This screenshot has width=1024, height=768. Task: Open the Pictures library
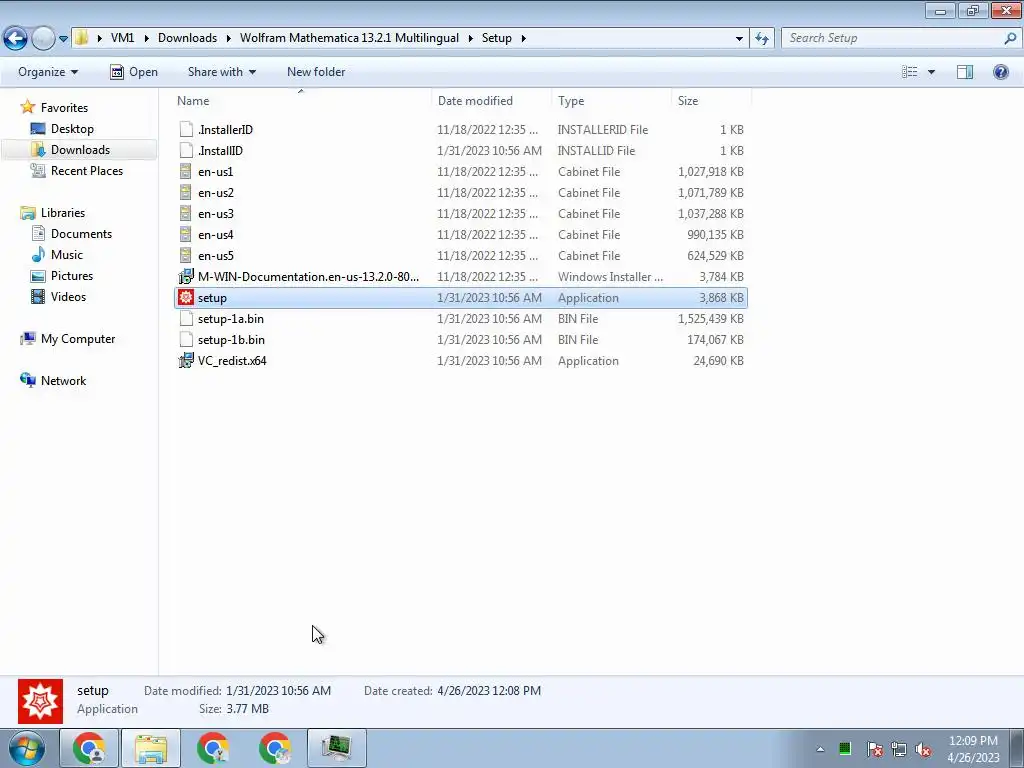coord(72,276)
